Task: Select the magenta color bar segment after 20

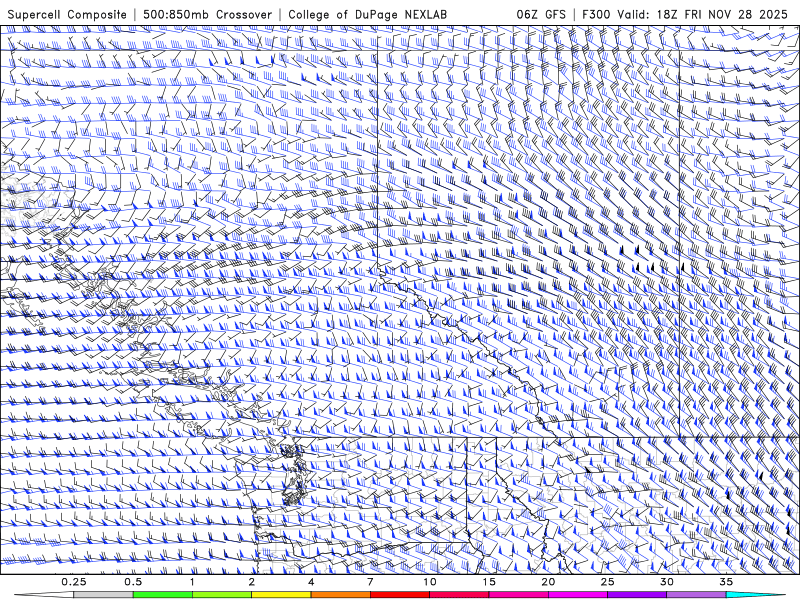Action: 578,595
